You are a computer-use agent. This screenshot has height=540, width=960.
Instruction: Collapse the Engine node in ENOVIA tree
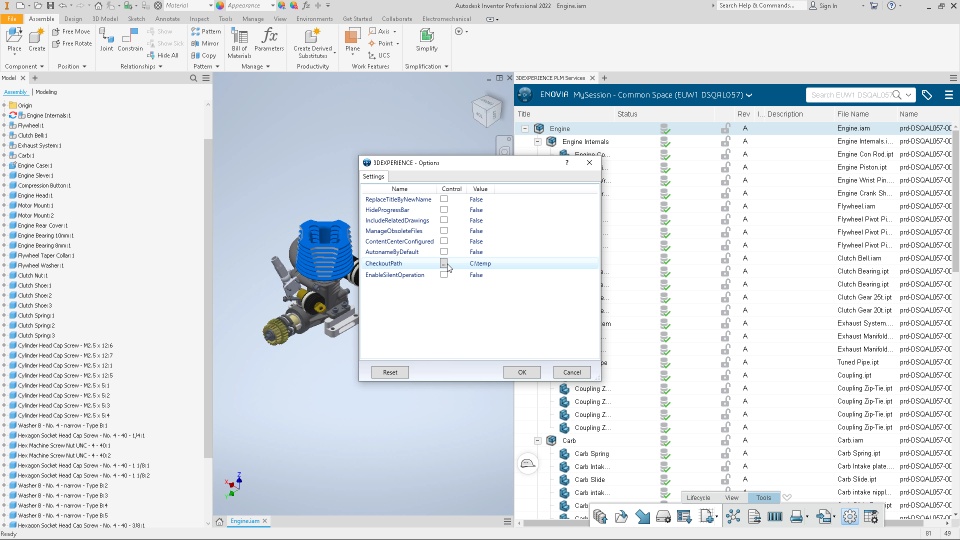pos(525,129)
